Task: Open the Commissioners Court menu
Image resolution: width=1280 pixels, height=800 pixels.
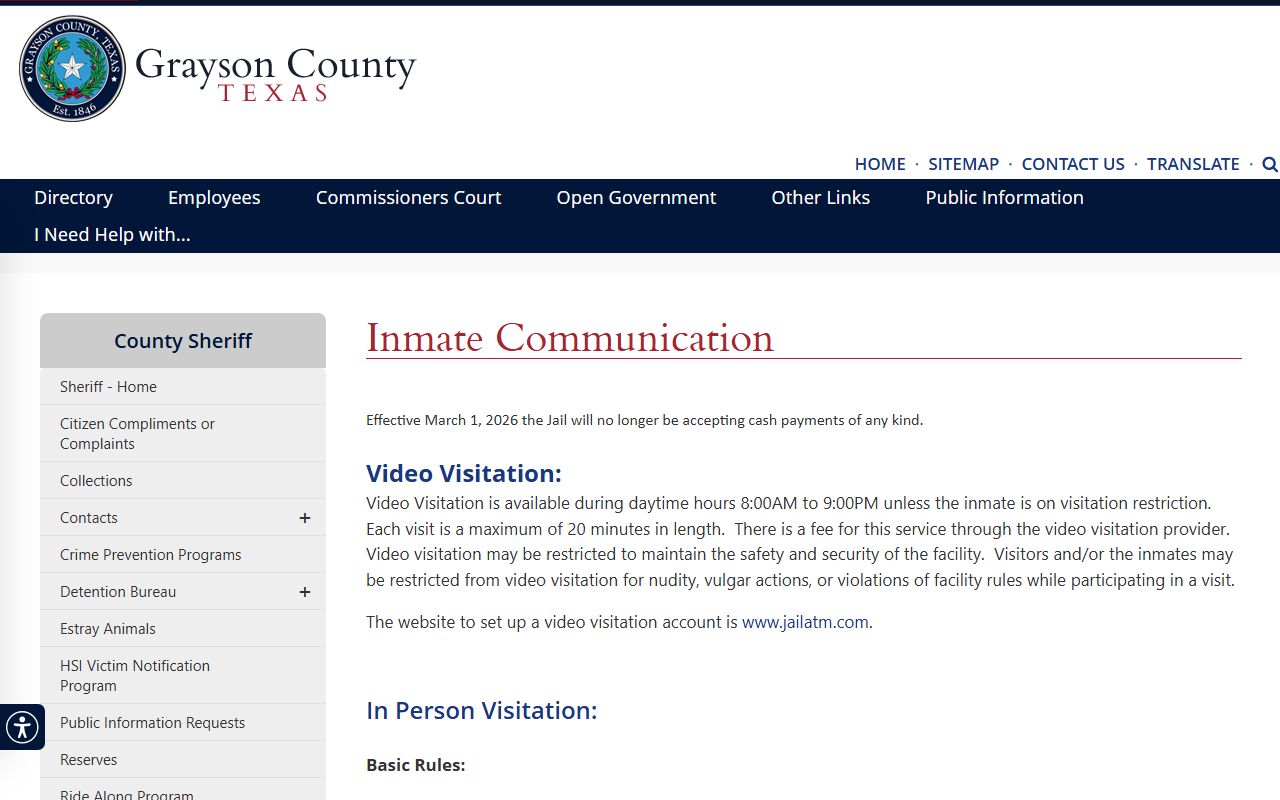Action: (x=408, y=198)
